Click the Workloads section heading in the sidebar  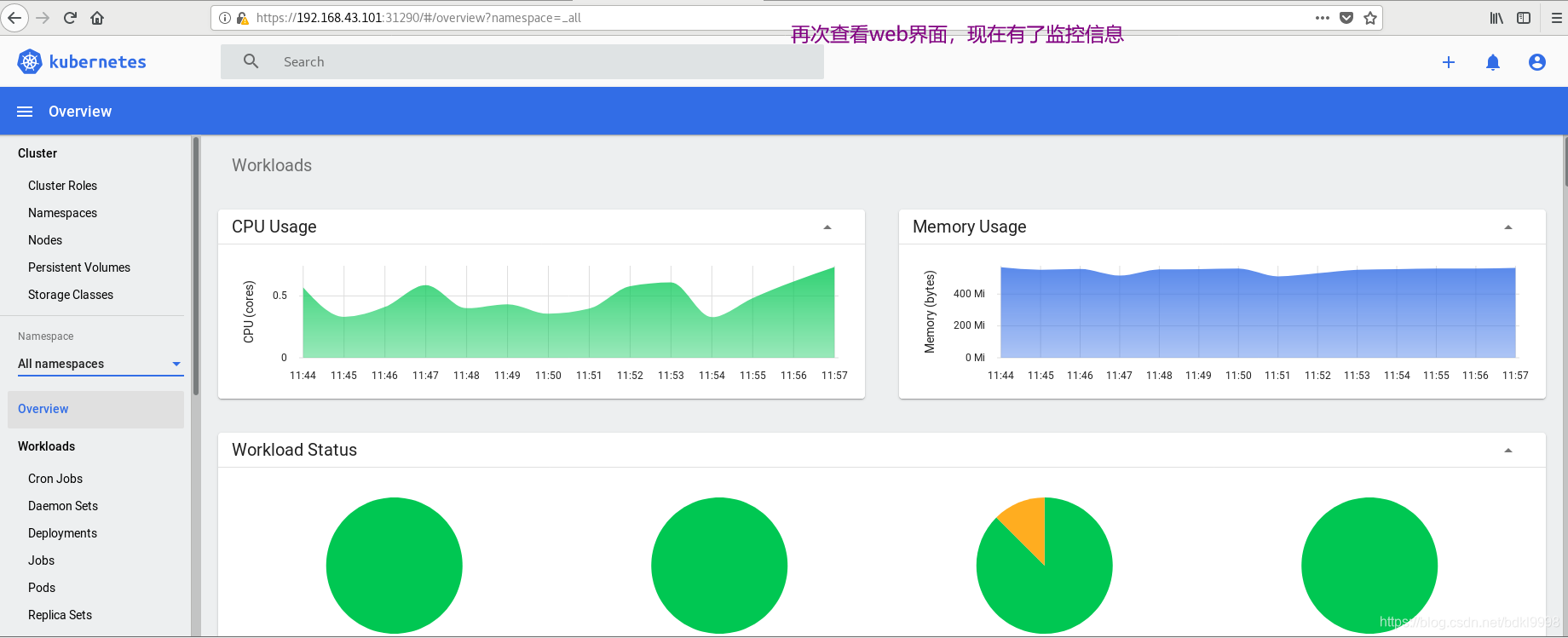coord(47,446)
